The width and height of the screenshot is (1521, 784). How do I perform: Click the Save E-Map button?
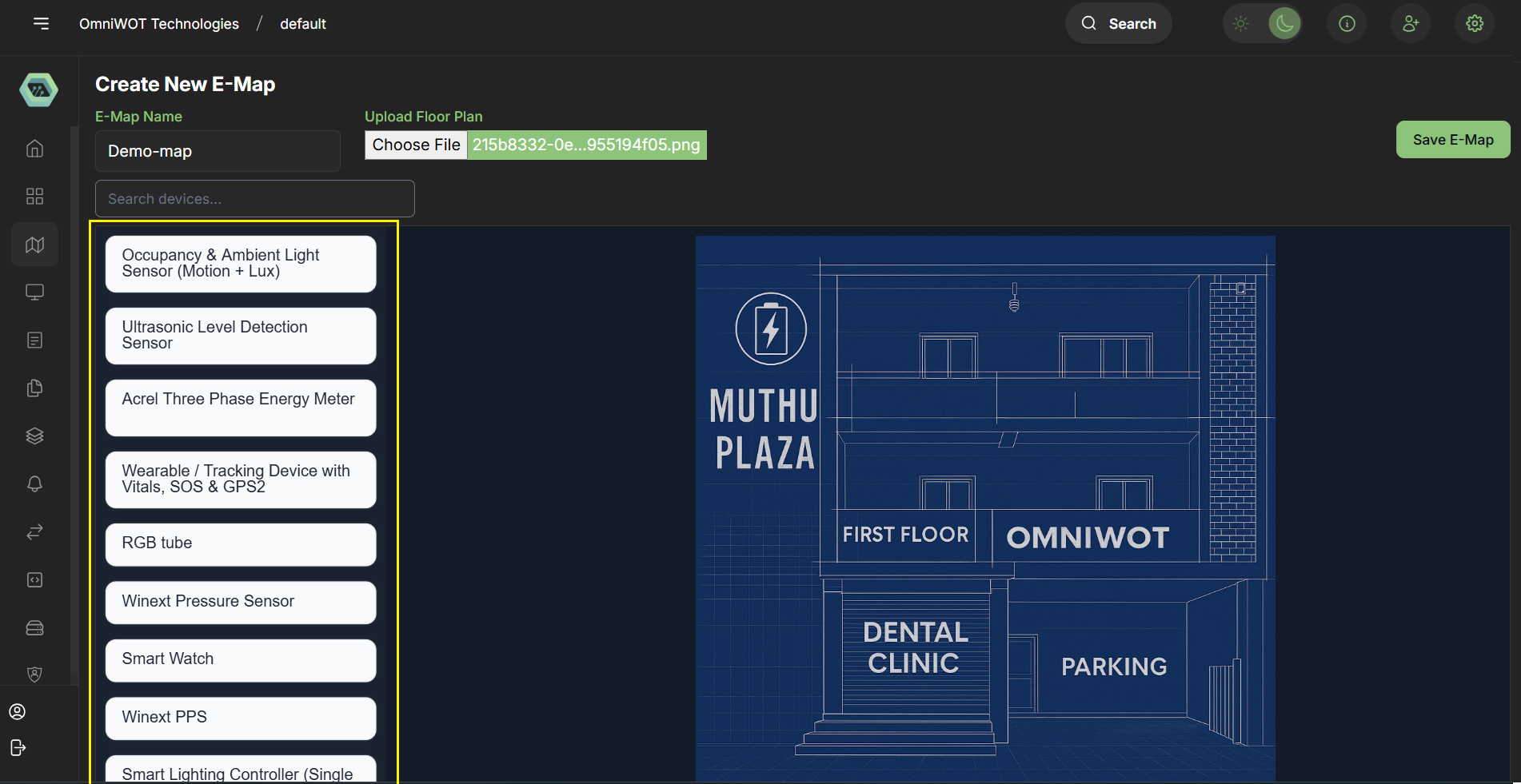tap(1452, 140)
